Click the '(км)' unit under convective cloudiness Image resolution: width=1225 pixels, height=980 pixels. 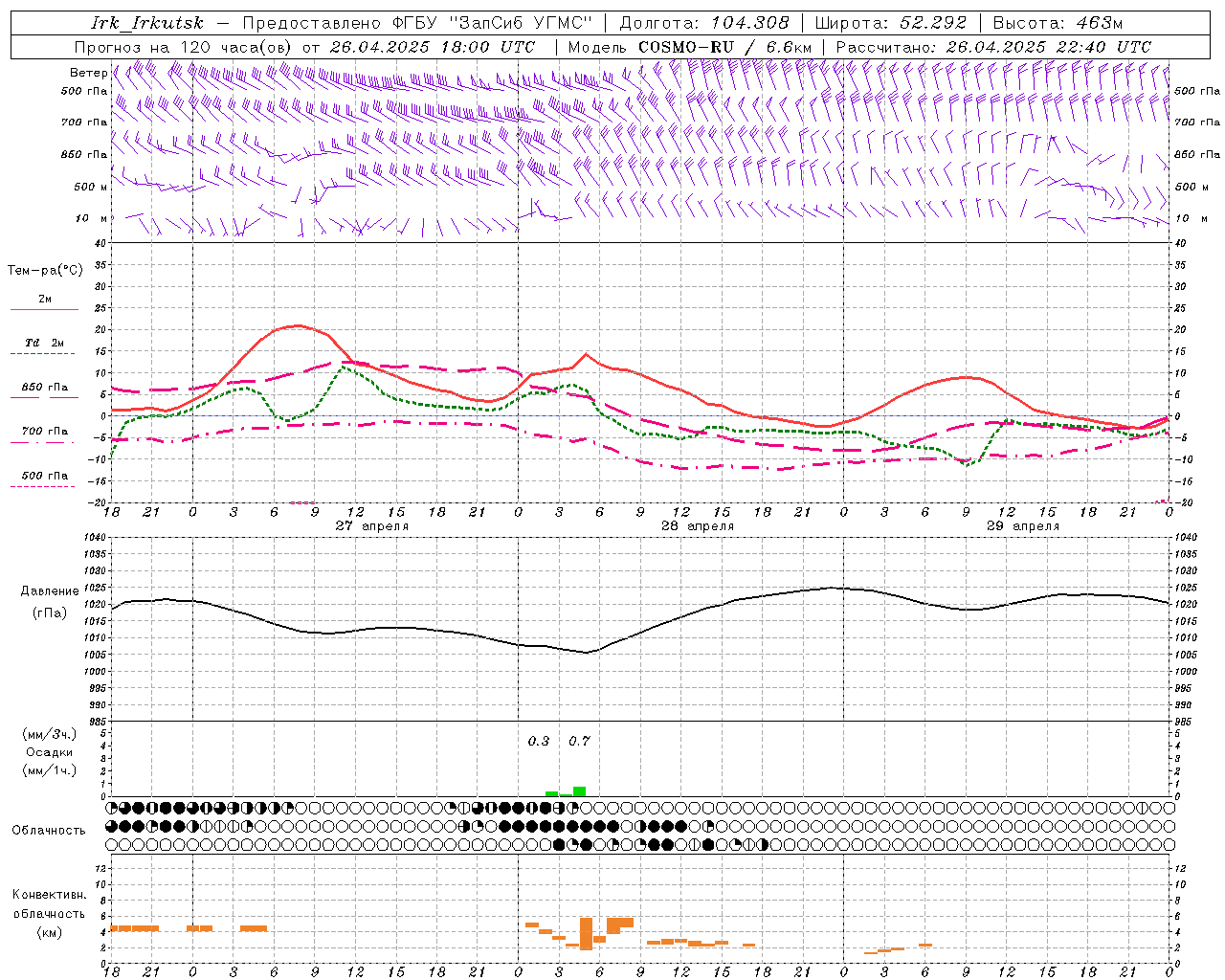click(49, 932)
